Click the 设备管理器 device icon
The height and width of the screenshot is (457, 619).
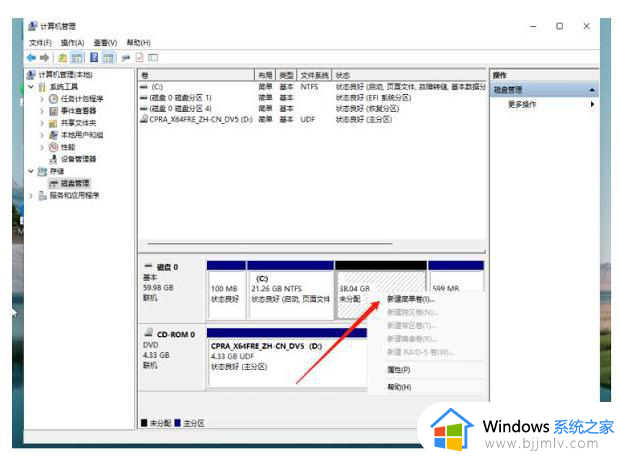coord(53,159)
